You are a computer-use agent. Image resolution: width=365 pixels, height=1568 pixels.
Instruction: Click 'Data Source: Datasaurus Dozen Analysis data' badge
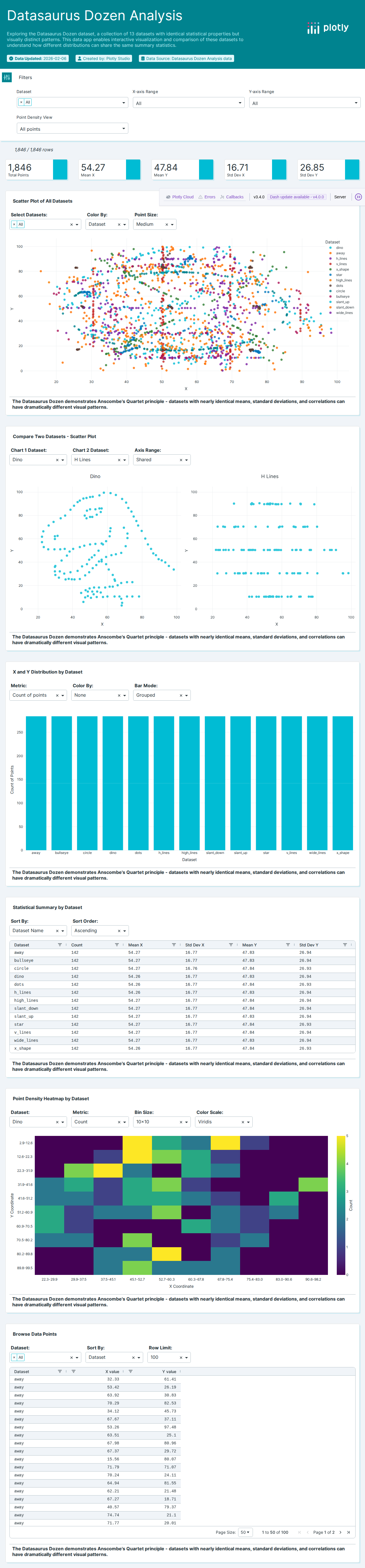[186, 59]
